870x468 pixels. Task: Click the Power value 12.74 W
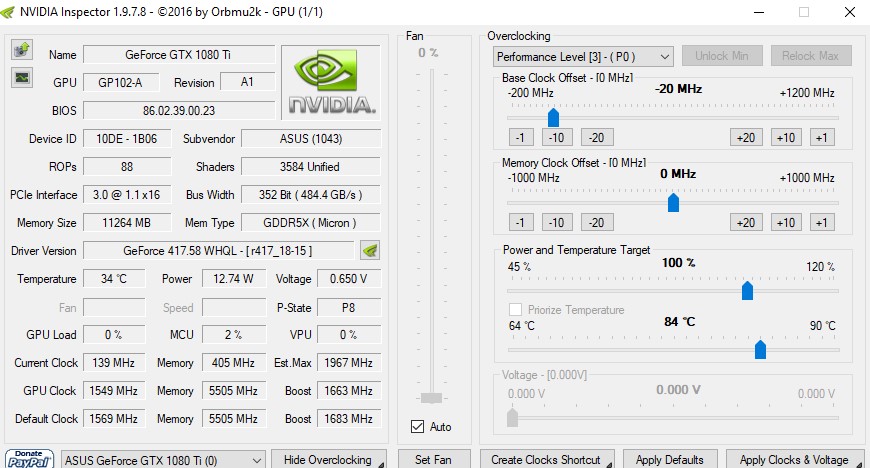coord(234,279)
